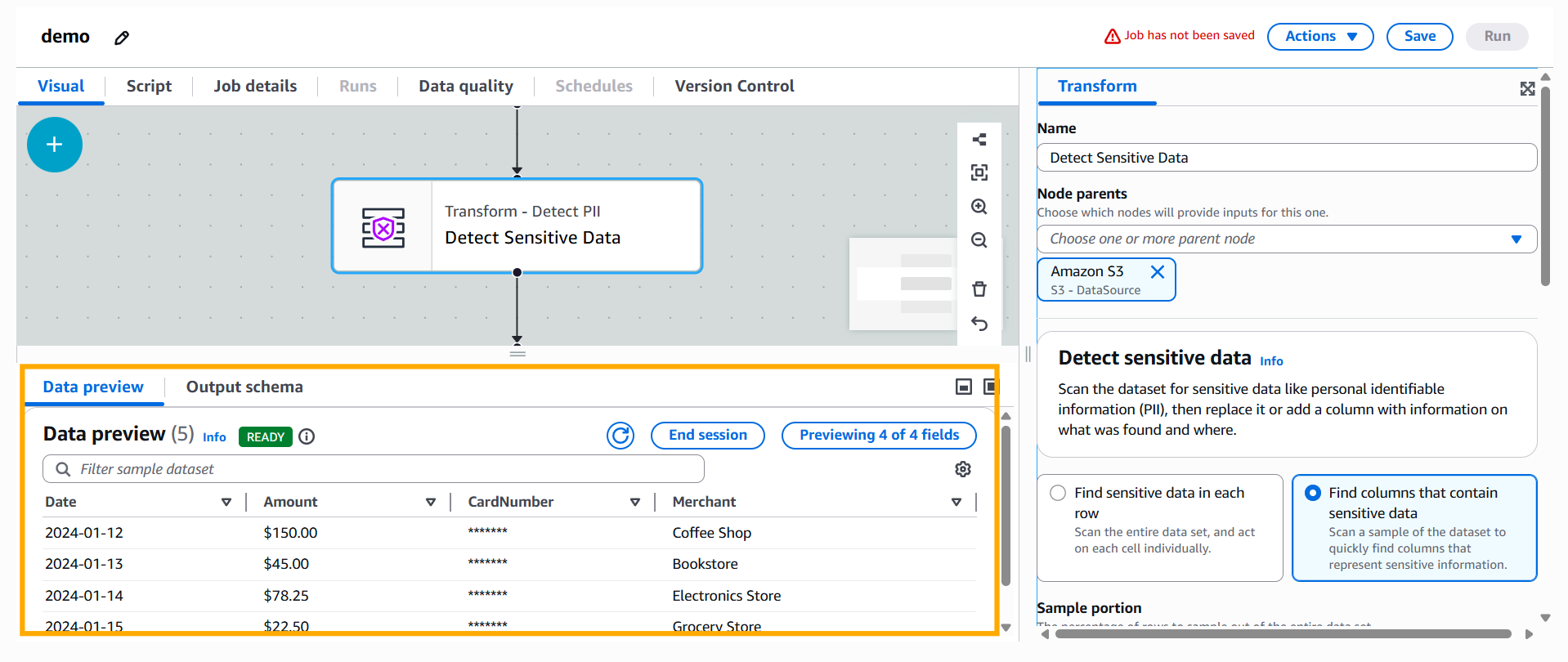
Task: Open data preview settings gear
Action: pyautogui.click(x=963, y=469)
